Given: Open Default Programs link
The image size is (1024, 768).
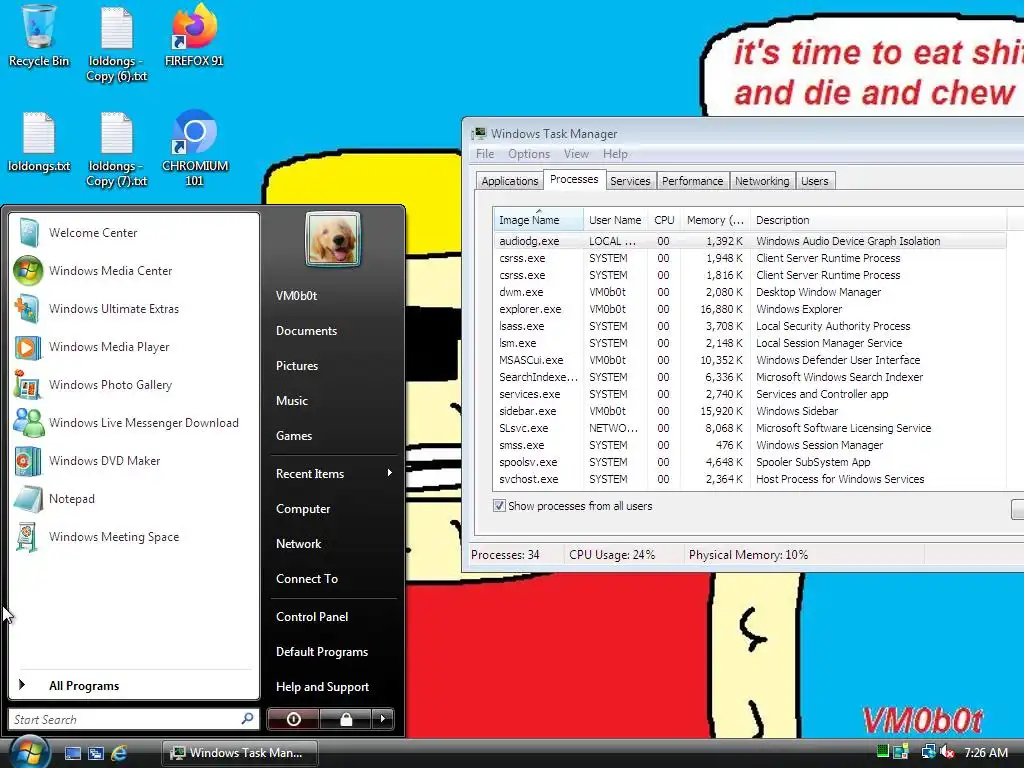Looking at the screenshot, I should pos(333,652).
